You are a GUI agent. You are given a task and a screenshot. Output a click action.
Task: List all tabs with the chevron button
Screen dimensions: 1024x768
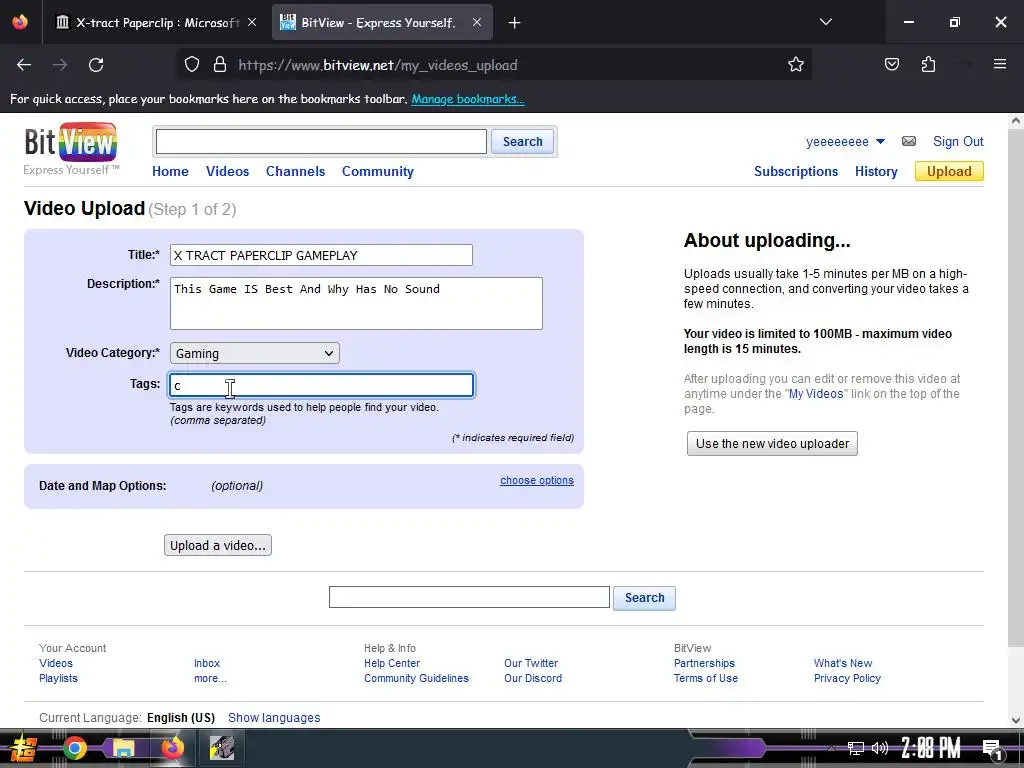click(825, 22)
